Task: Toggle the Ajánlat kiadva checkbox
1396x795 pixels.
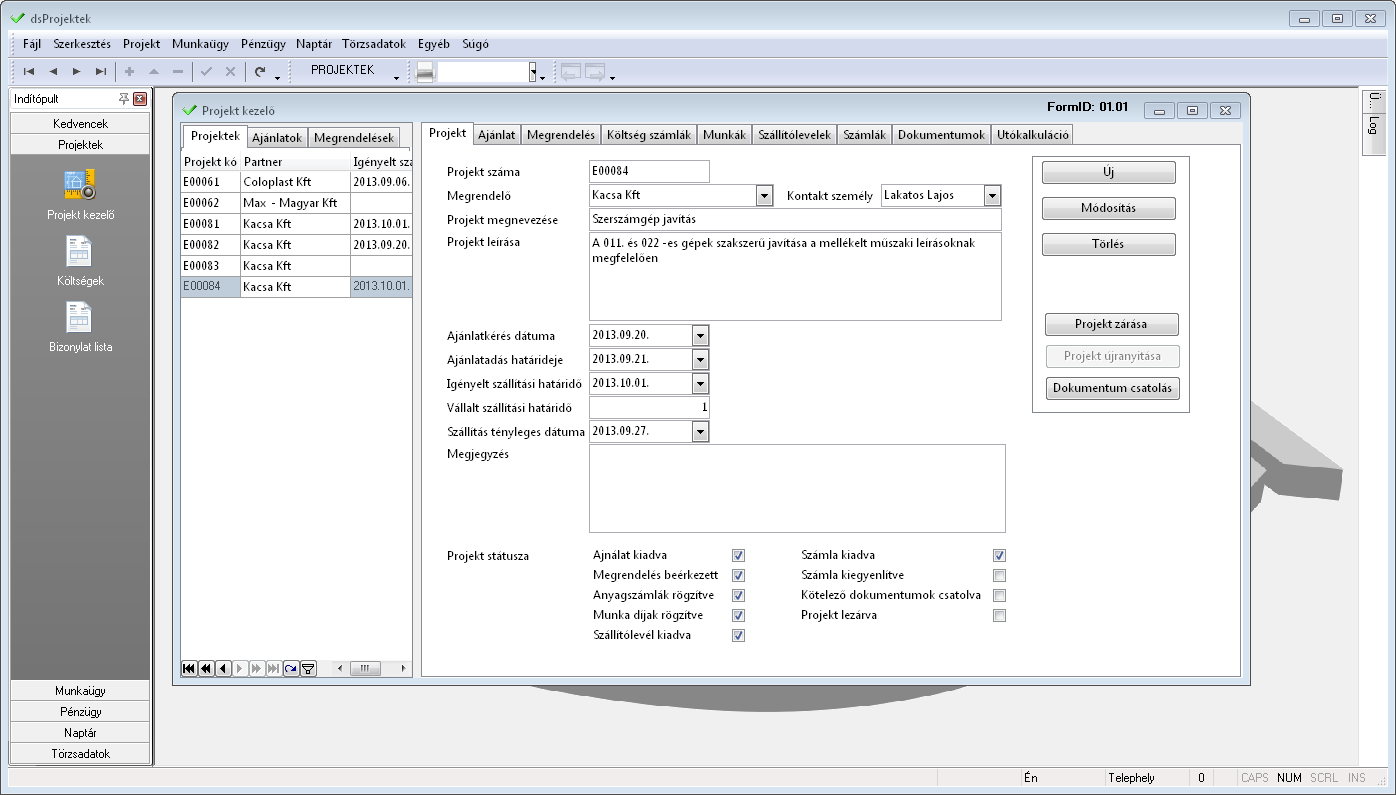Action: (x=739, y=555)
